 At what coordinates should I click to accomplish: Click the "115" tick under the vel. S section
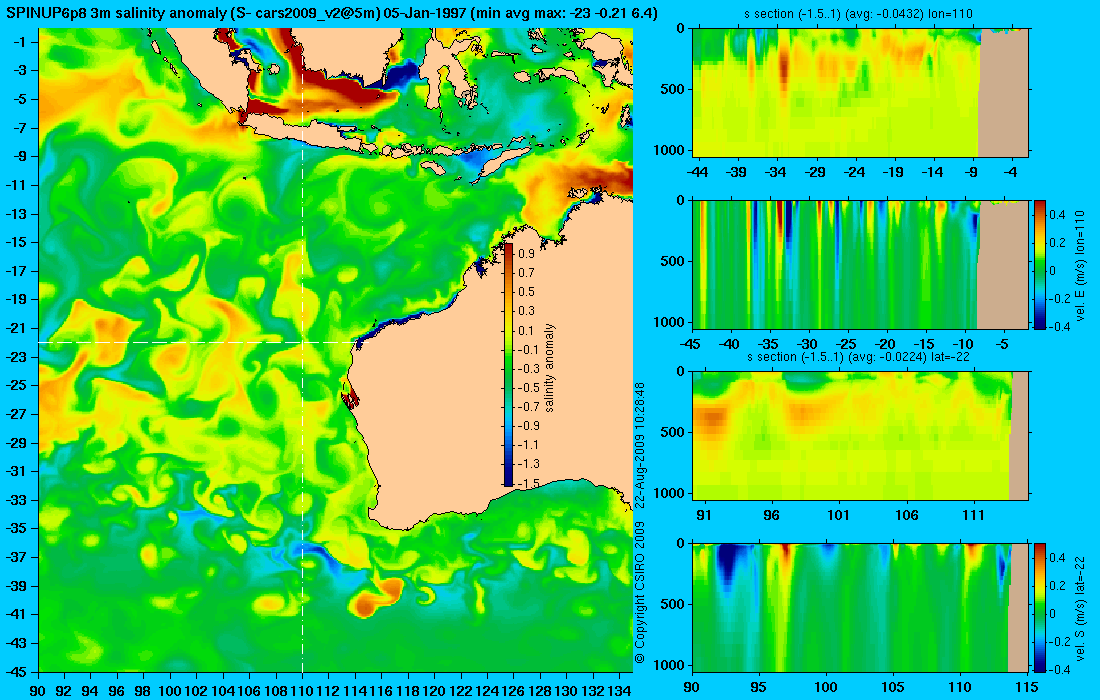1026,687
